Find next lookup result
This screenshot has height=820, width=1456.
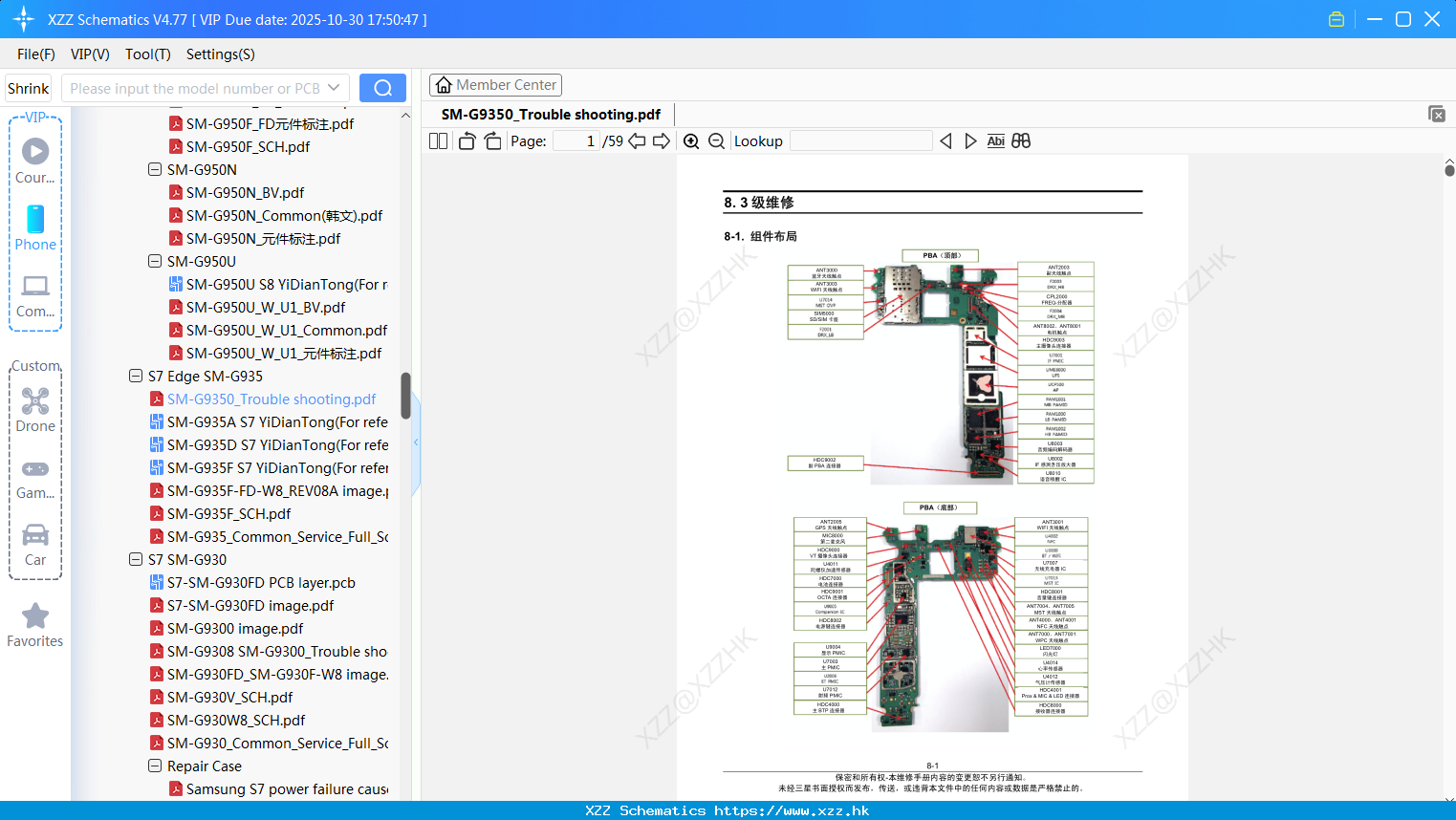(x=970, y=141)
